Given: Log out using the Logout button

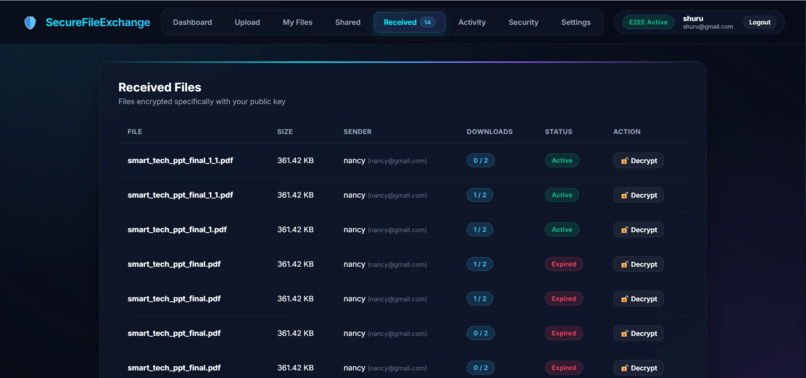Looking at the screenshot, I should [x=759, y=23].
